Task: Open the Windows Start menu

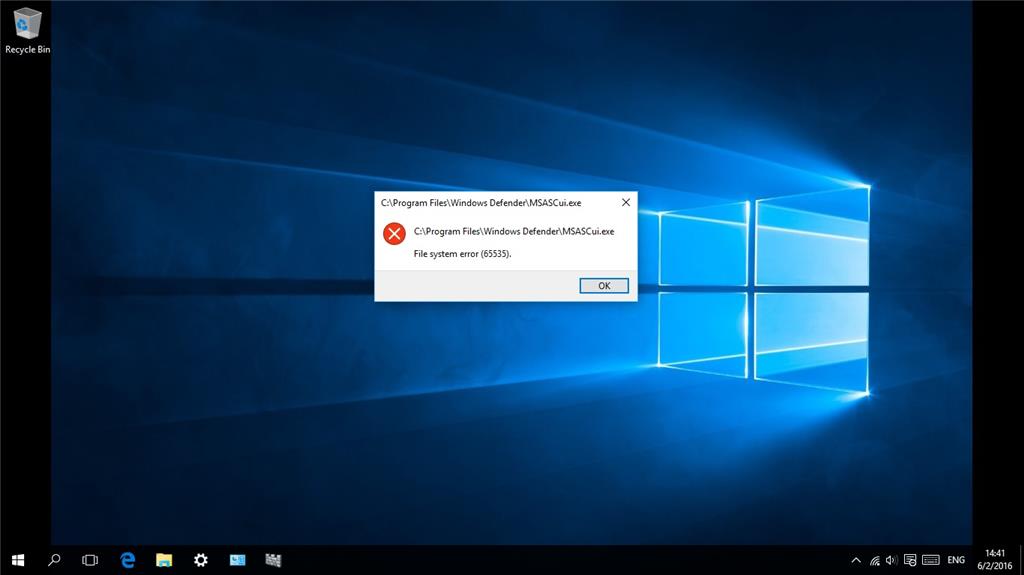Action: click(x=18, y=560)
